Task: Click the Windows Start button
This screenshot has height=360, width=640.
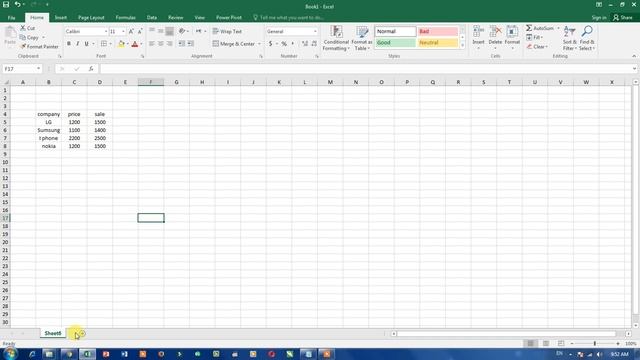Action: click(10, 353)
